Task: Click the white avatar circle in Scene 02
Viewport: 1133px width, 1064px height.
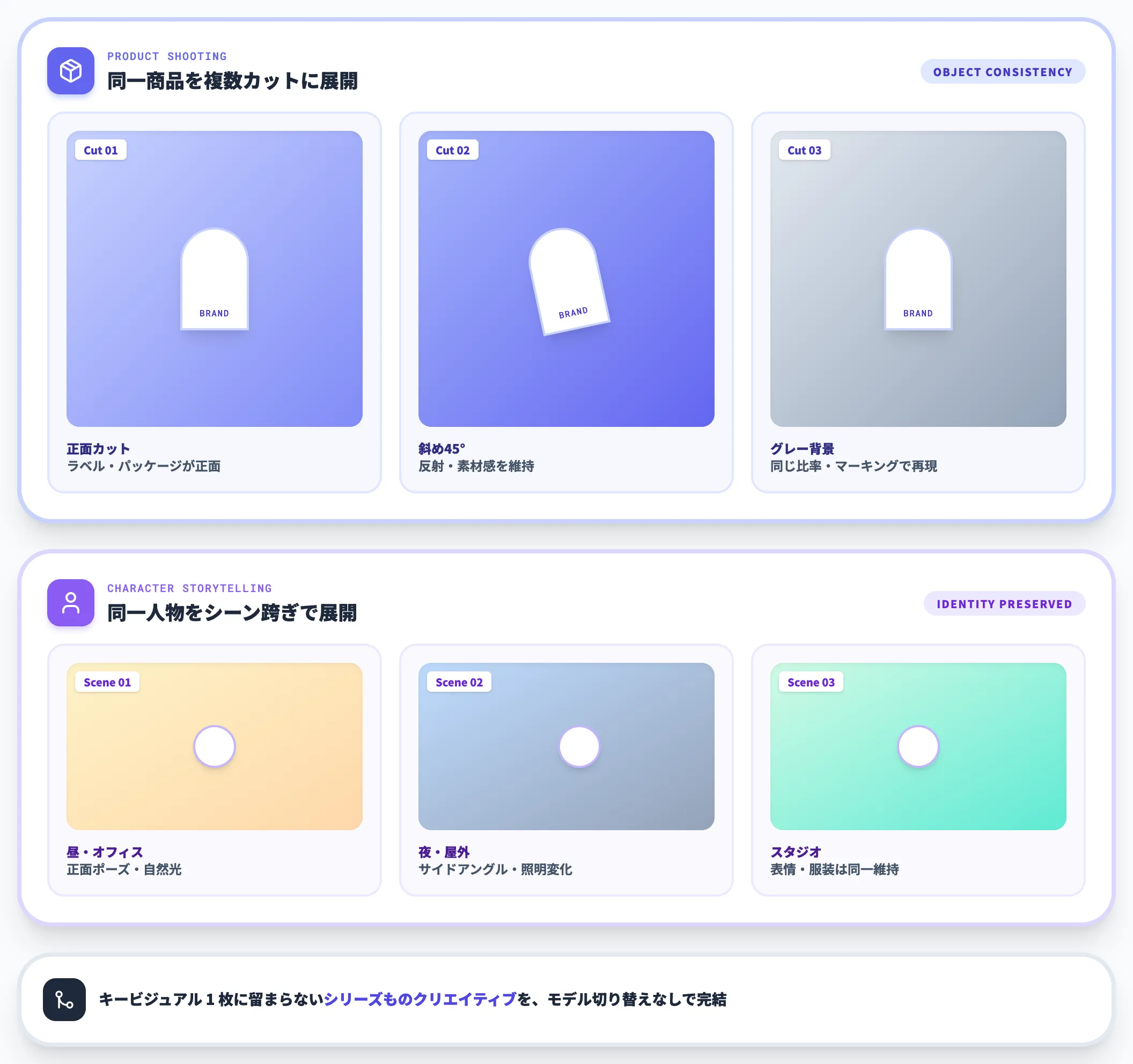Action: click(x=579, y=746)
